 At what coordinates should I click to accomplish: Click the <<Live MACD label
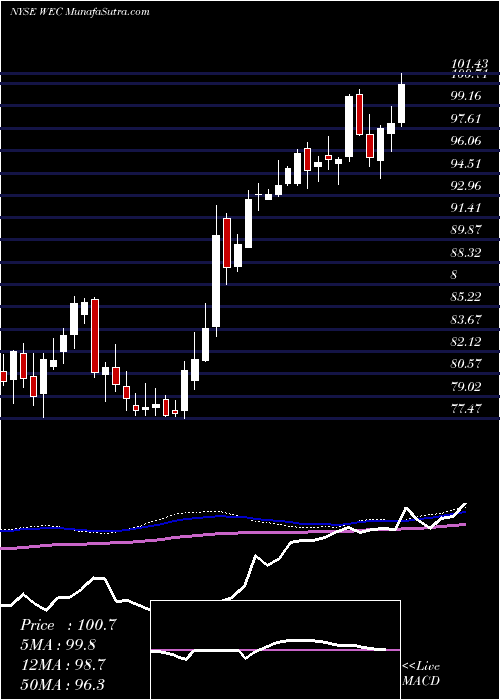click(x=421, y=674)
